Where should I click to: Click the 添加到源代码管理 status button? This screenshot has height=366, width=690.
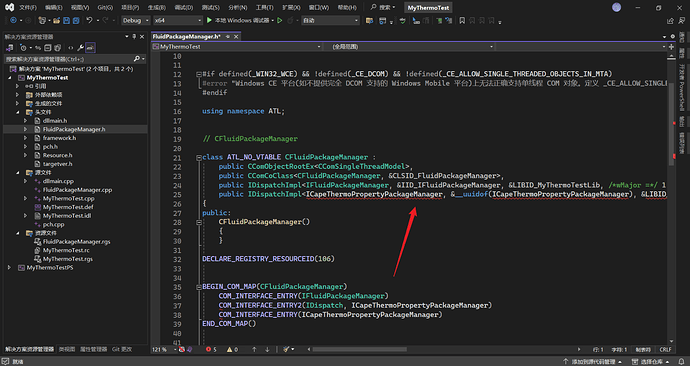click(592, 362)
